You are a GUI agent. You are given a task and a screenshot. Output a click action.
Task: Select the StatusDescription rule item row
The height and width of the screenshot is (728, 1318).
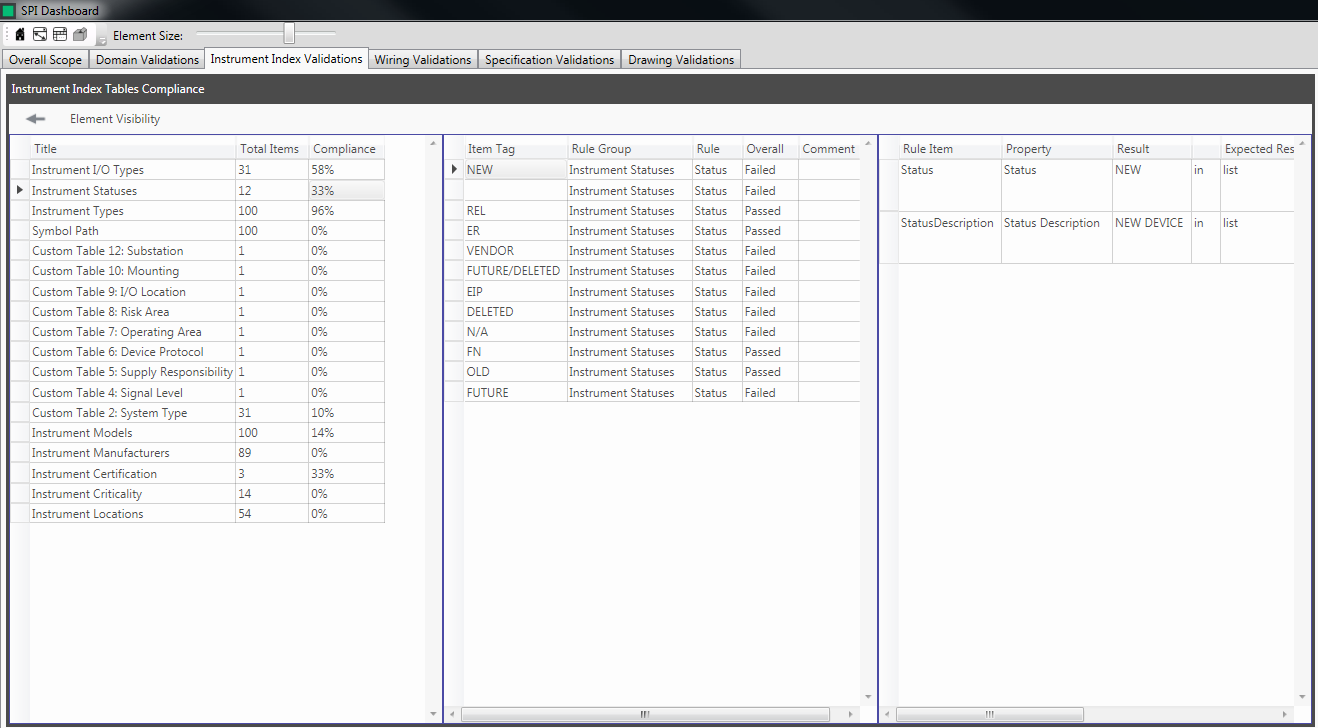pyautogui.click(x=947, y=223)
